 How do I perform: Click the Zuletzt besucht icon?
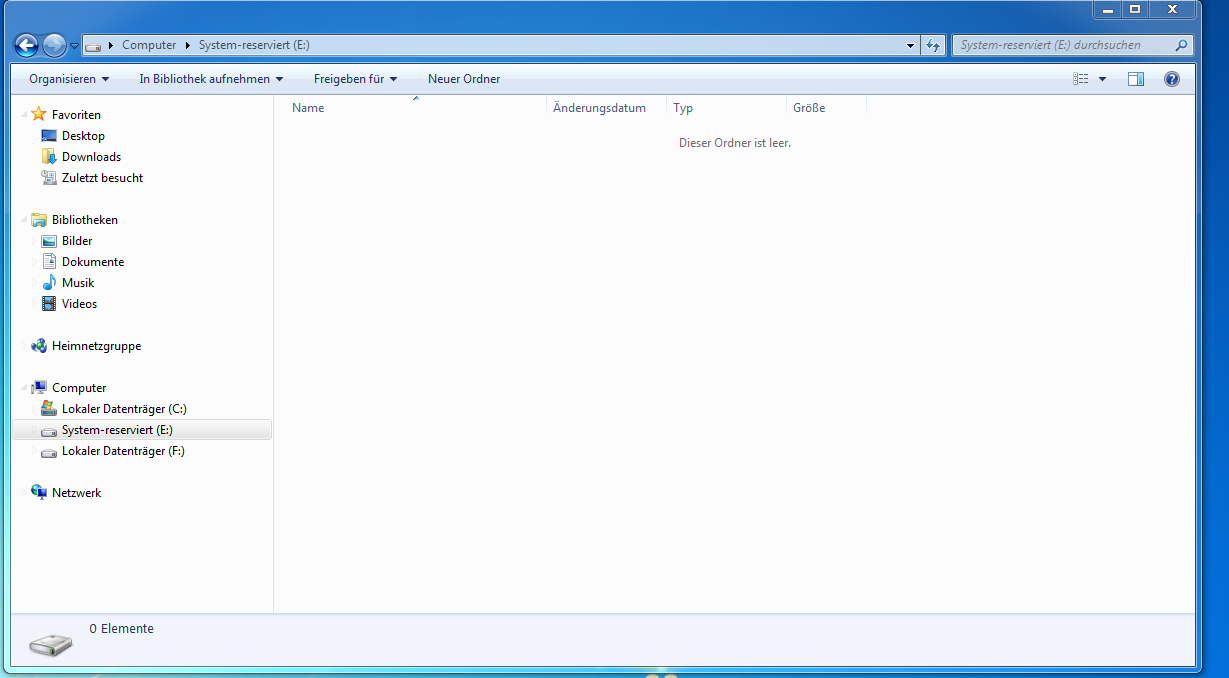click(49, 177)
